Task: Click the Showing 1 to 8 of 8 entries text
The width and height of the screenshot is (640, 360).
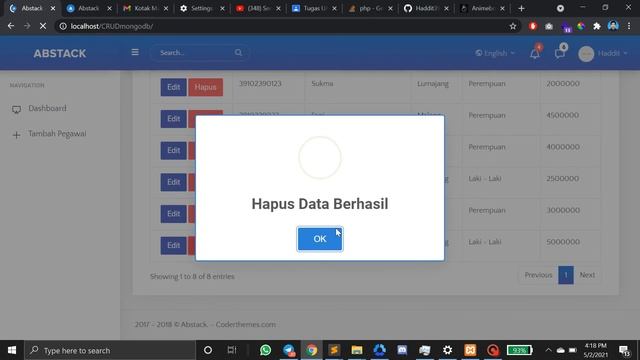Action: (x=192, y=276)
